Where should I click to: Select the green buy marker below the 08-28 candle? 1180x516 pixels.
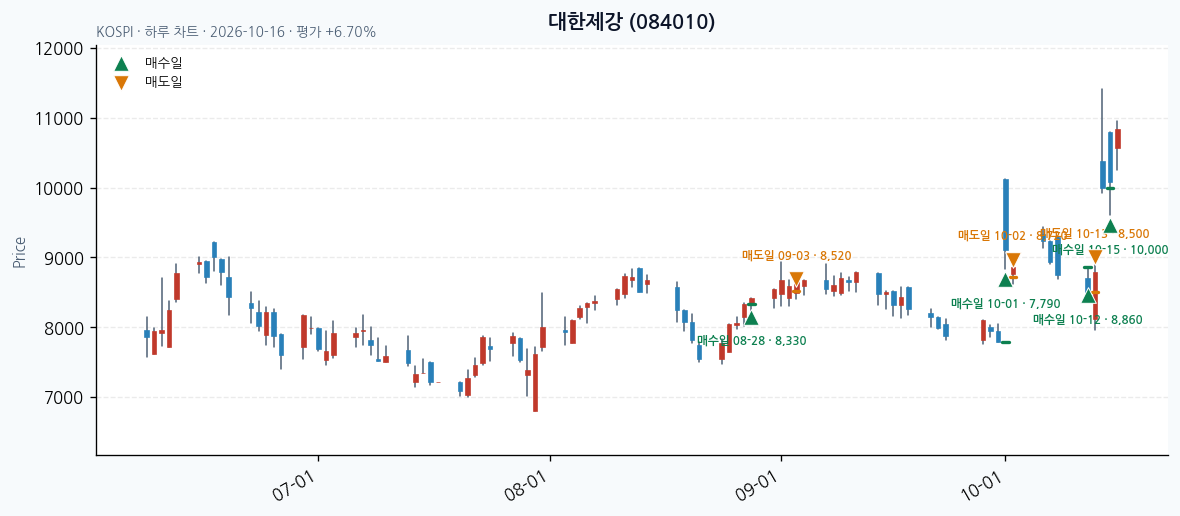coord(751,318)
